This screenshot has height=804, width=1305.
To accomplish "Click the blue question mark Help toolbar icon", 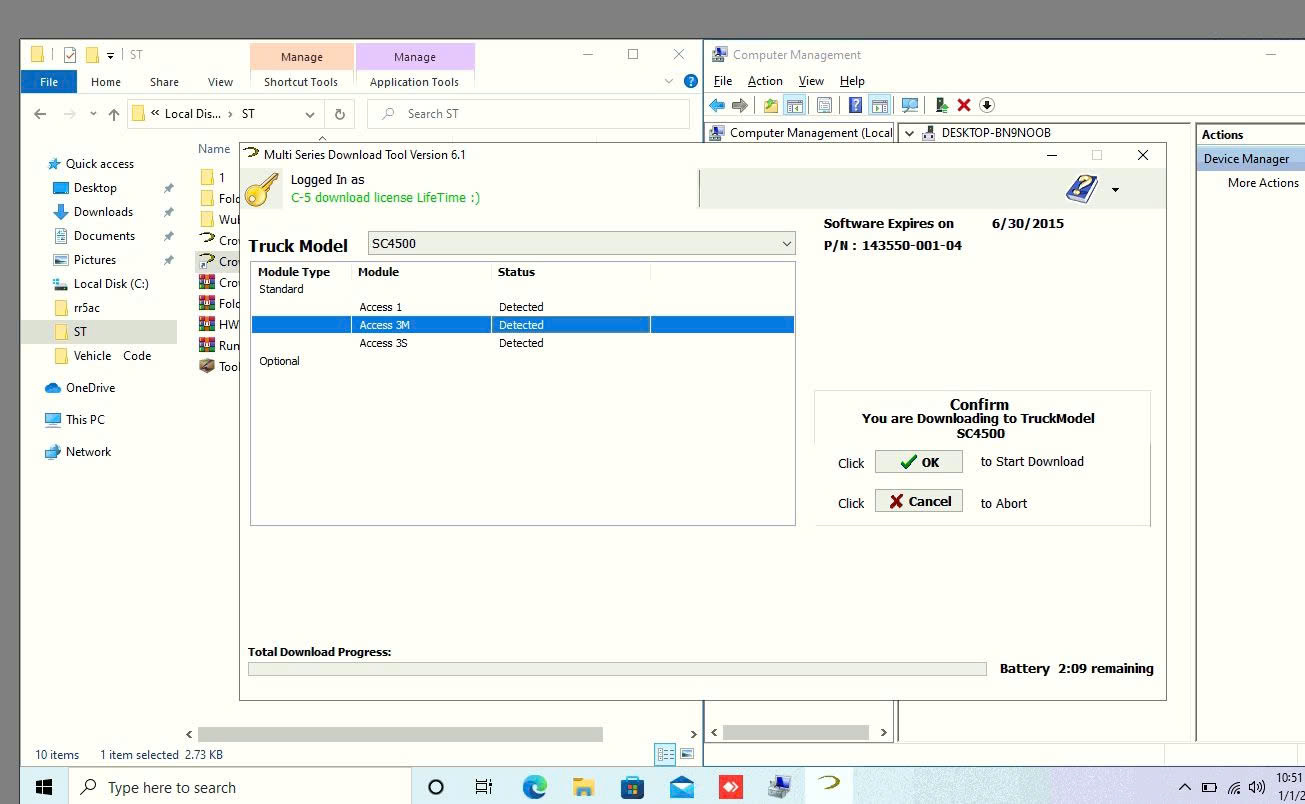I will coord(855,104).
